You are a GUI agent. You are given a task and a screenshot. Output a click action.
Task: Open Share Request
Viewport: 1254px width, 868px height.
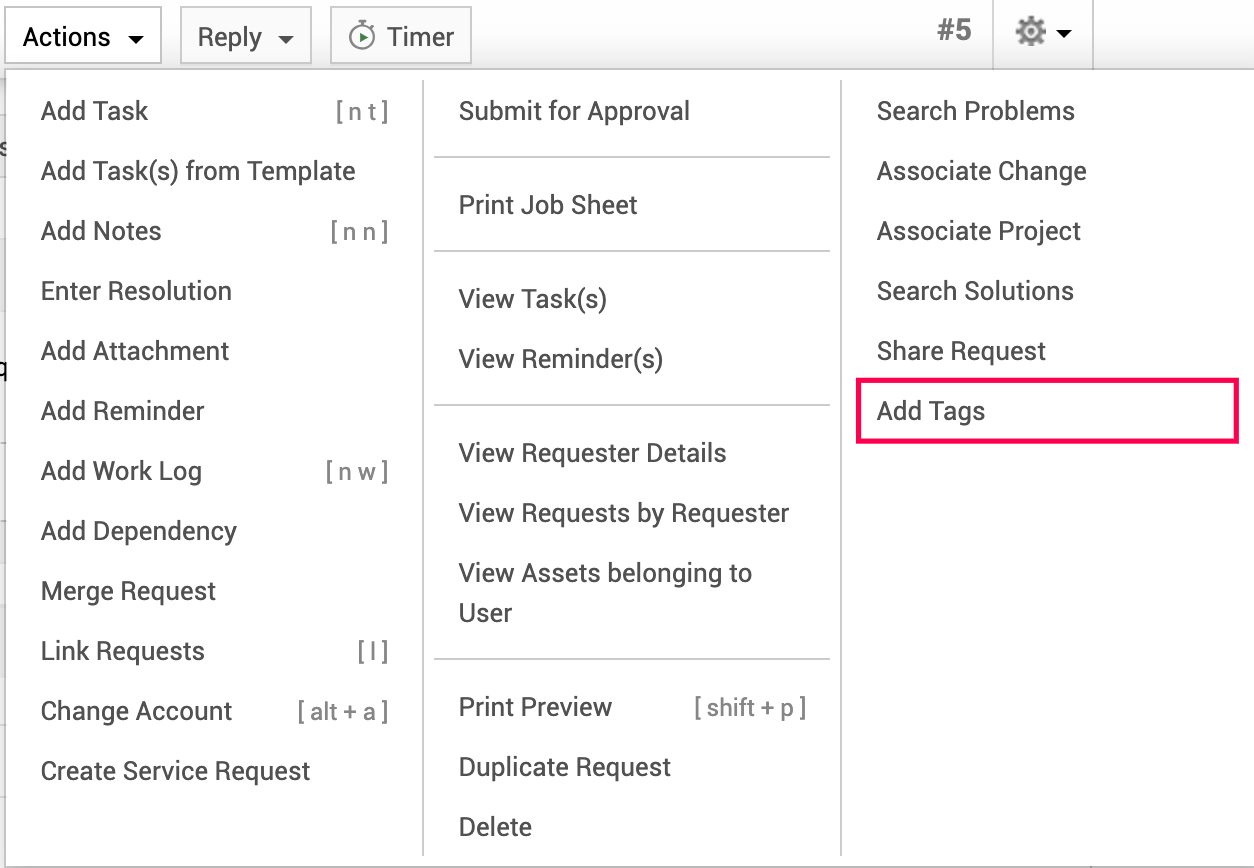961,350
